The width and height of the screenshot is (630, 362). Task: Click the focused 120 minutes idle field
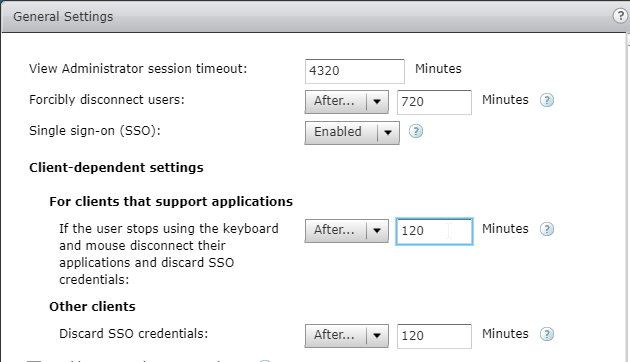[434, 231]
